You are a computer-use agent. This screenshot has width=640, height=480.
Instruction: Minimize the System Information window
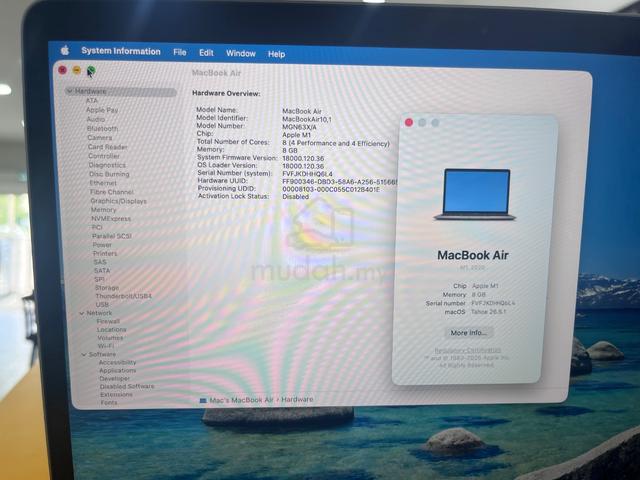77,71
